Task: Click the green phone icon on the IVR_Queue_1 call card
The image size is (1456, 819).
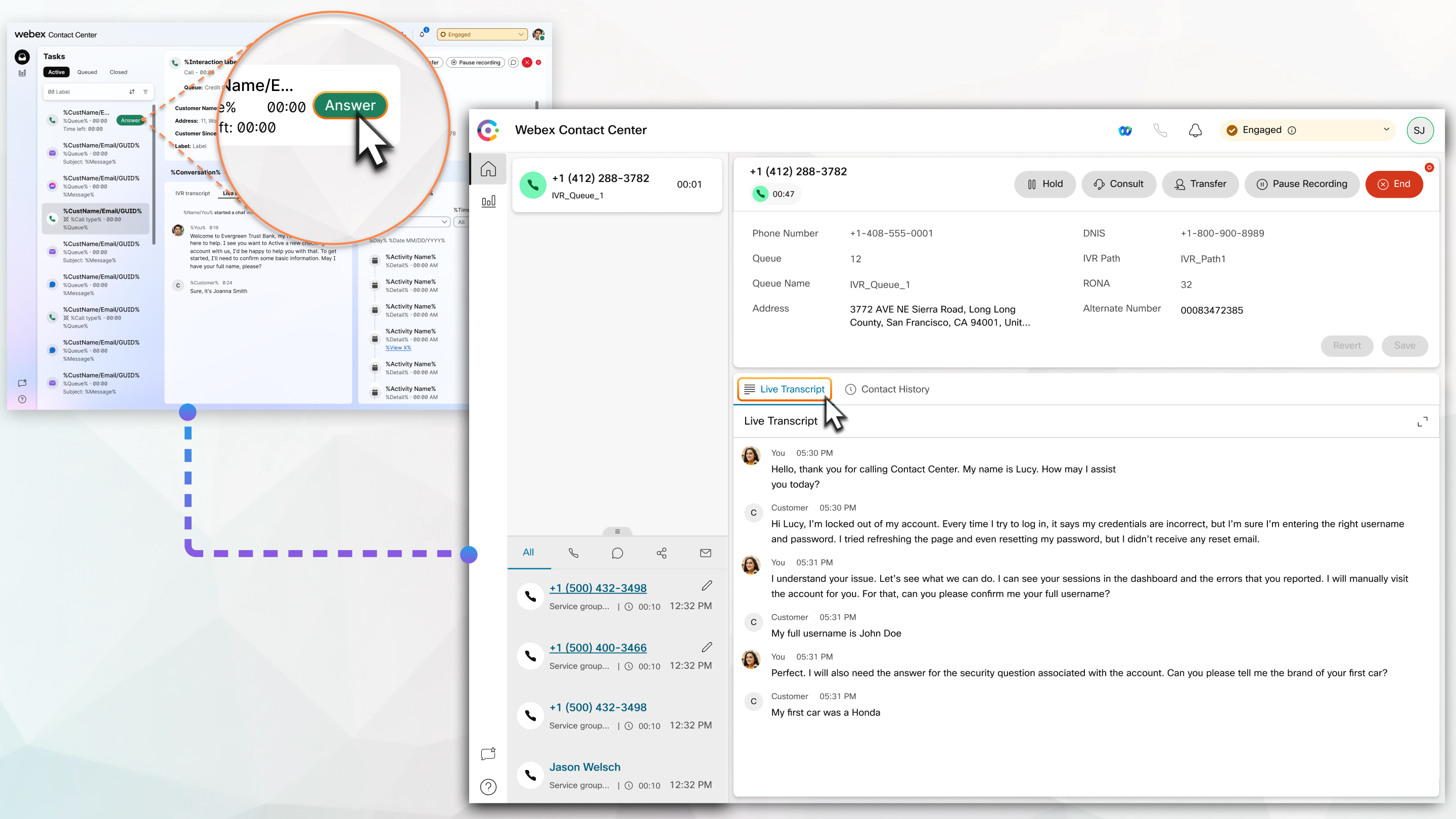Action: [532, 185]
